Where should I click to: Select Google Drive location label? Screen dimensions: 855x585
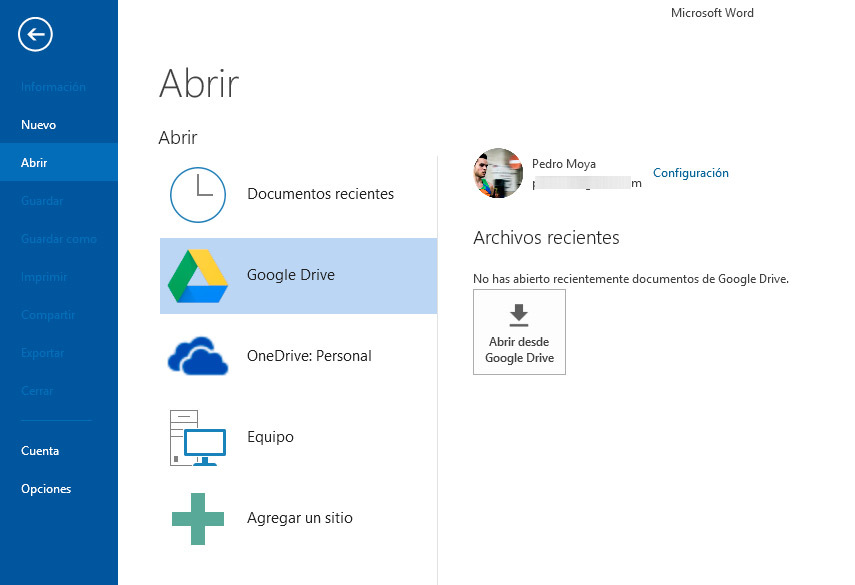[291, 275]
